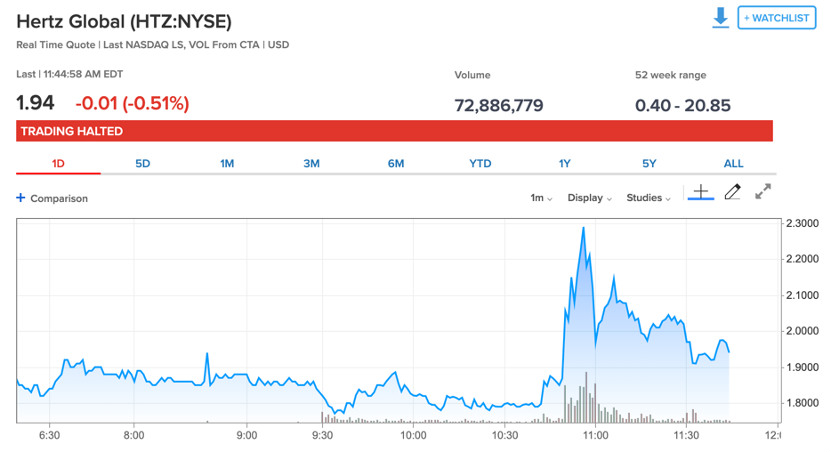The image size is (830, 452).
Task: Click the 11:44:58 AM EDT timestamp
Action: pos(83,74)
